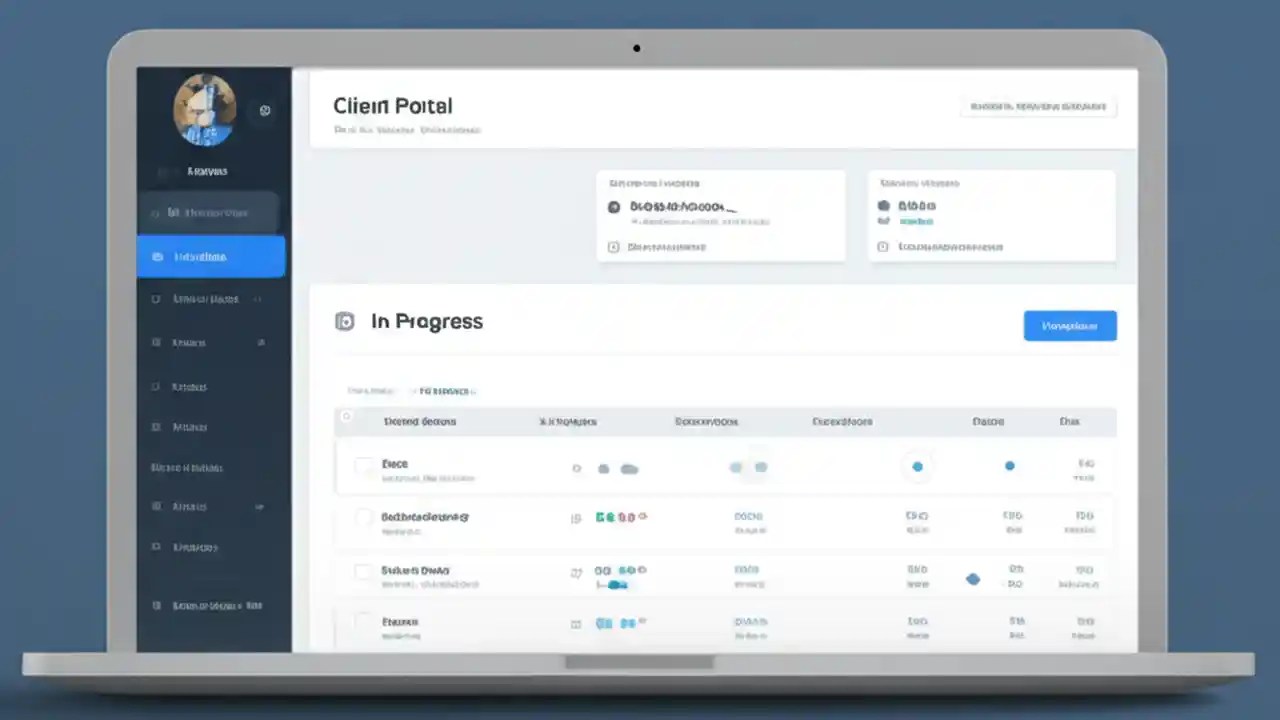This screenshot has width=1280, height=720.
Task: Click the blue progress bar in the third row
Action: [x=615, y=585]
